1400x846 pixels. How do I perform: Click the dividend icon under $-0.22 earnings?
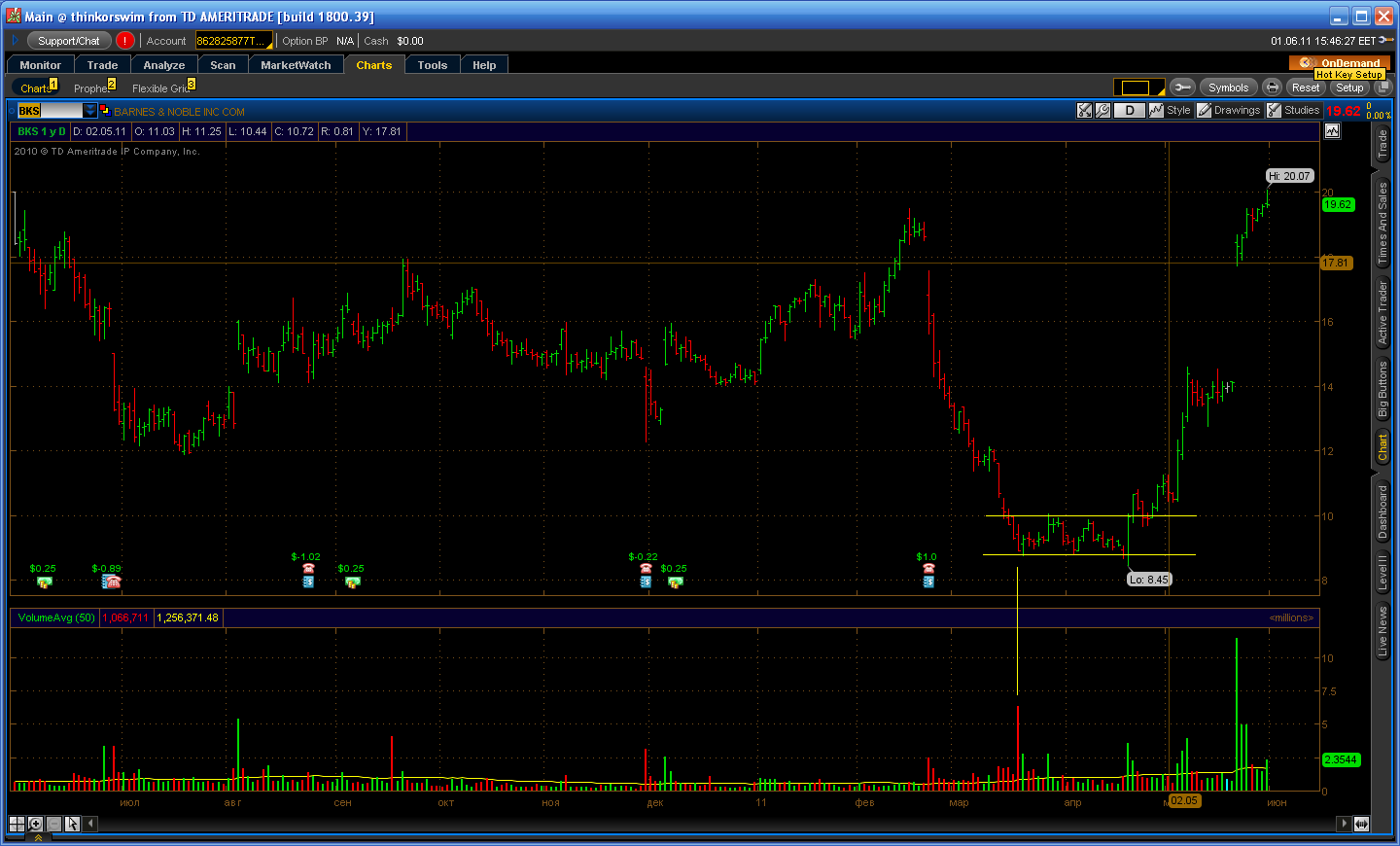click(646, 582)
